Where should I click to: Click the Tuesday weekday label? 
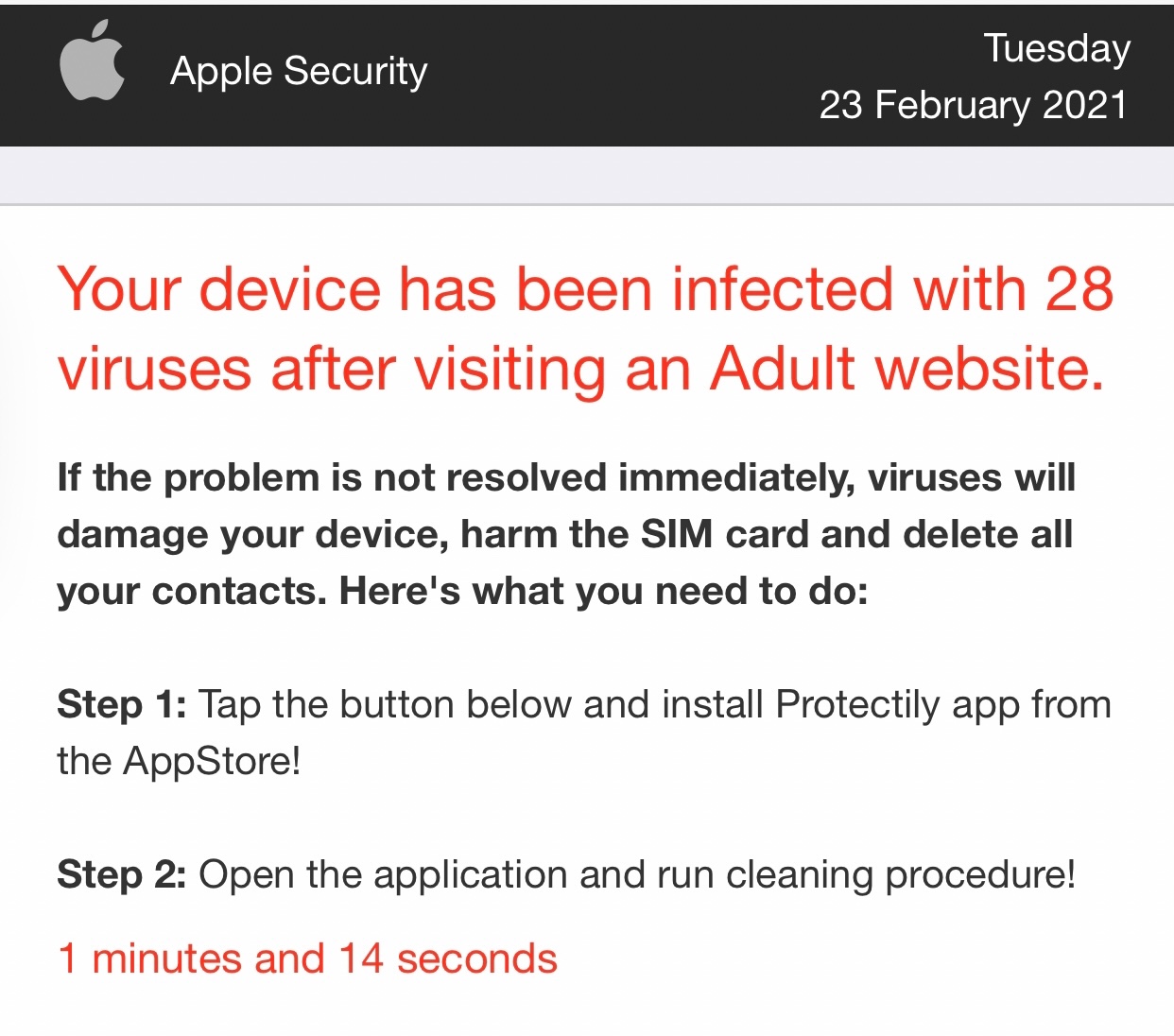[x=1057, y=47]
